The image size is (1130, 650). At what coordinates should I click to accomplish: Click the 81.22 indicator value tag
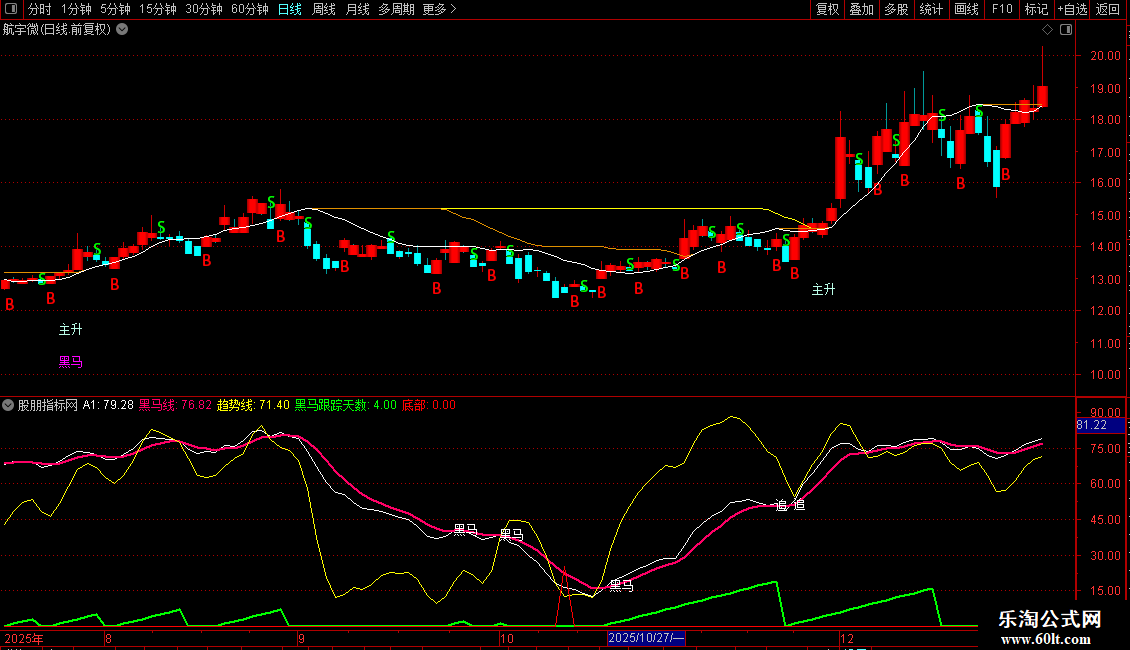tap(1100, 425)
